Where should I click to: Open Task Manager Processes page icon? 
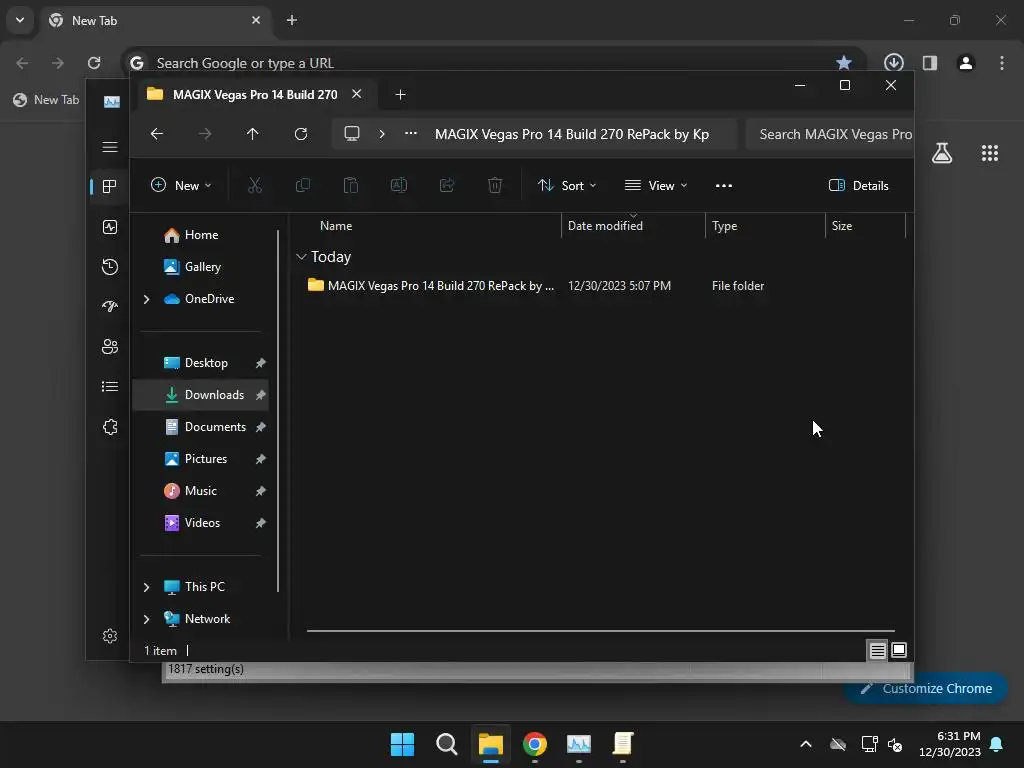tap(110, 187)
